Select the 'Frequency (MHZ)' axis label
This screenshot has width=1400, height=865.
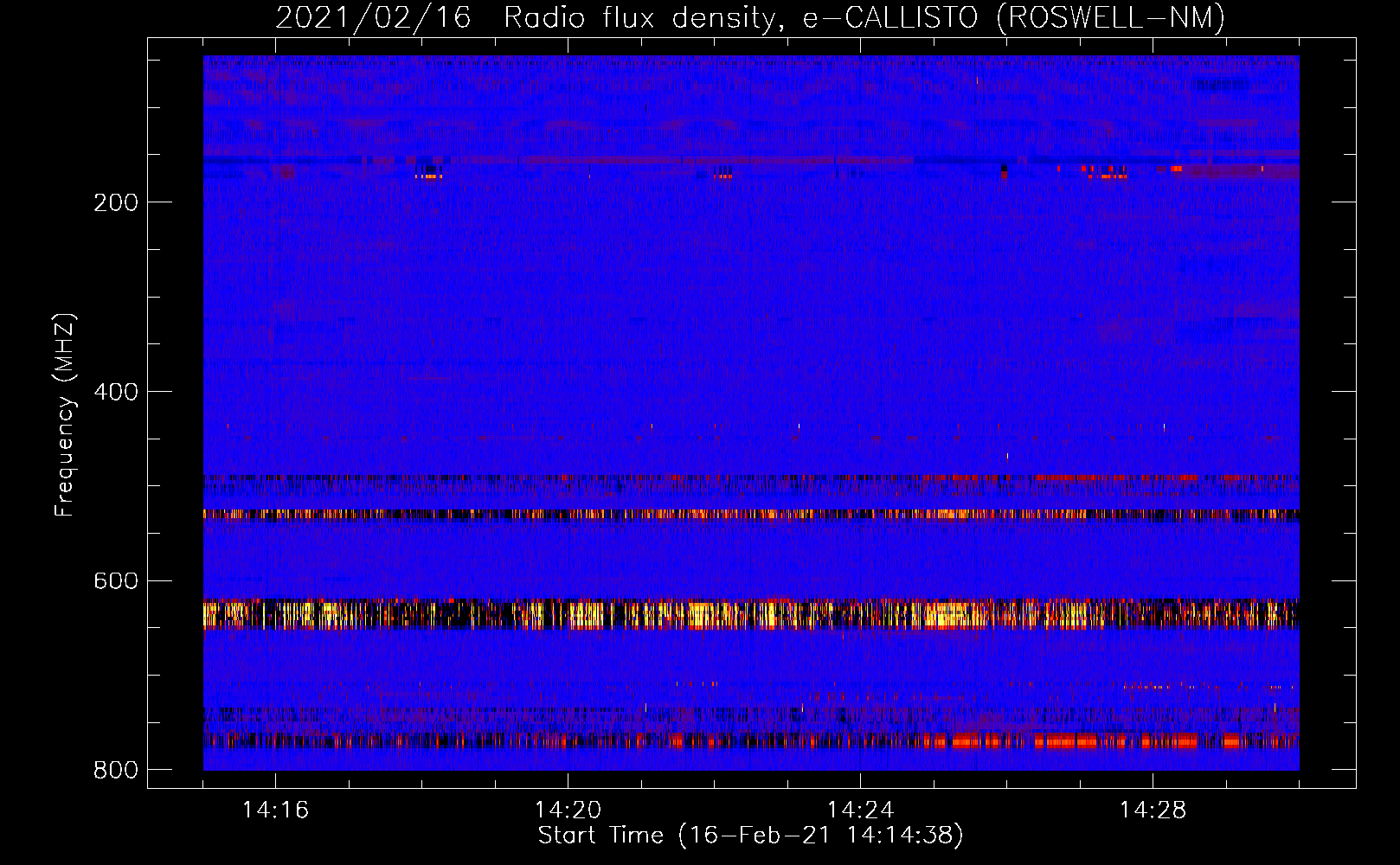[65, 414]
